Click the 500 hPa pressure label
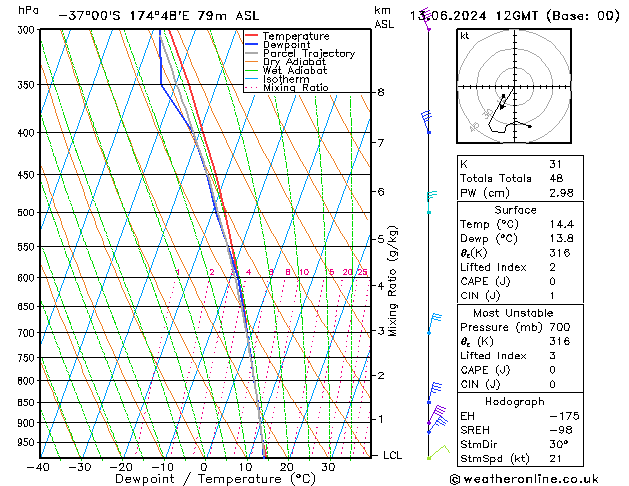Viewport: 629px width, 486px height. coord(28,213)
